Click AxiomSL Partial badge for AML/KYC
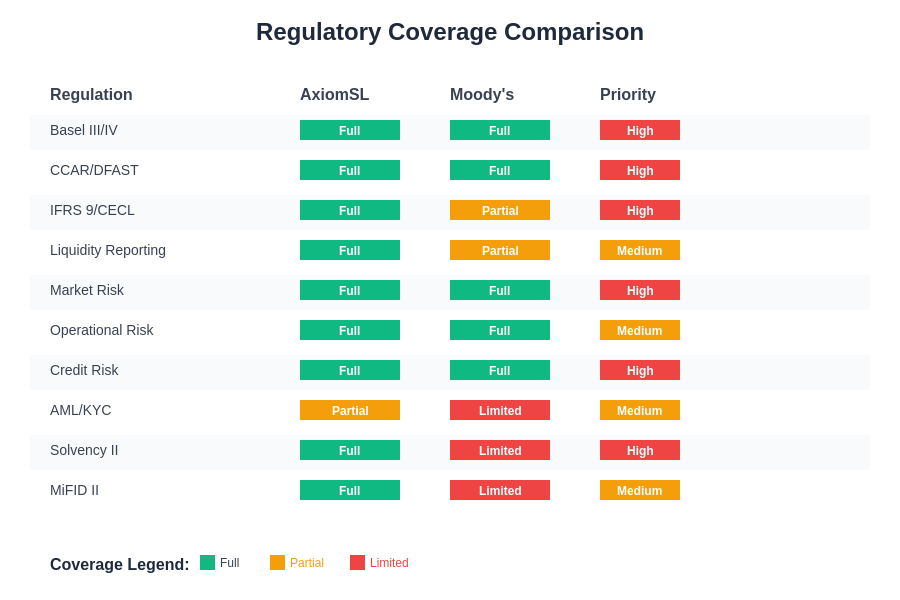The height and width of the screenshot is (600, 900). pos(350,410)
